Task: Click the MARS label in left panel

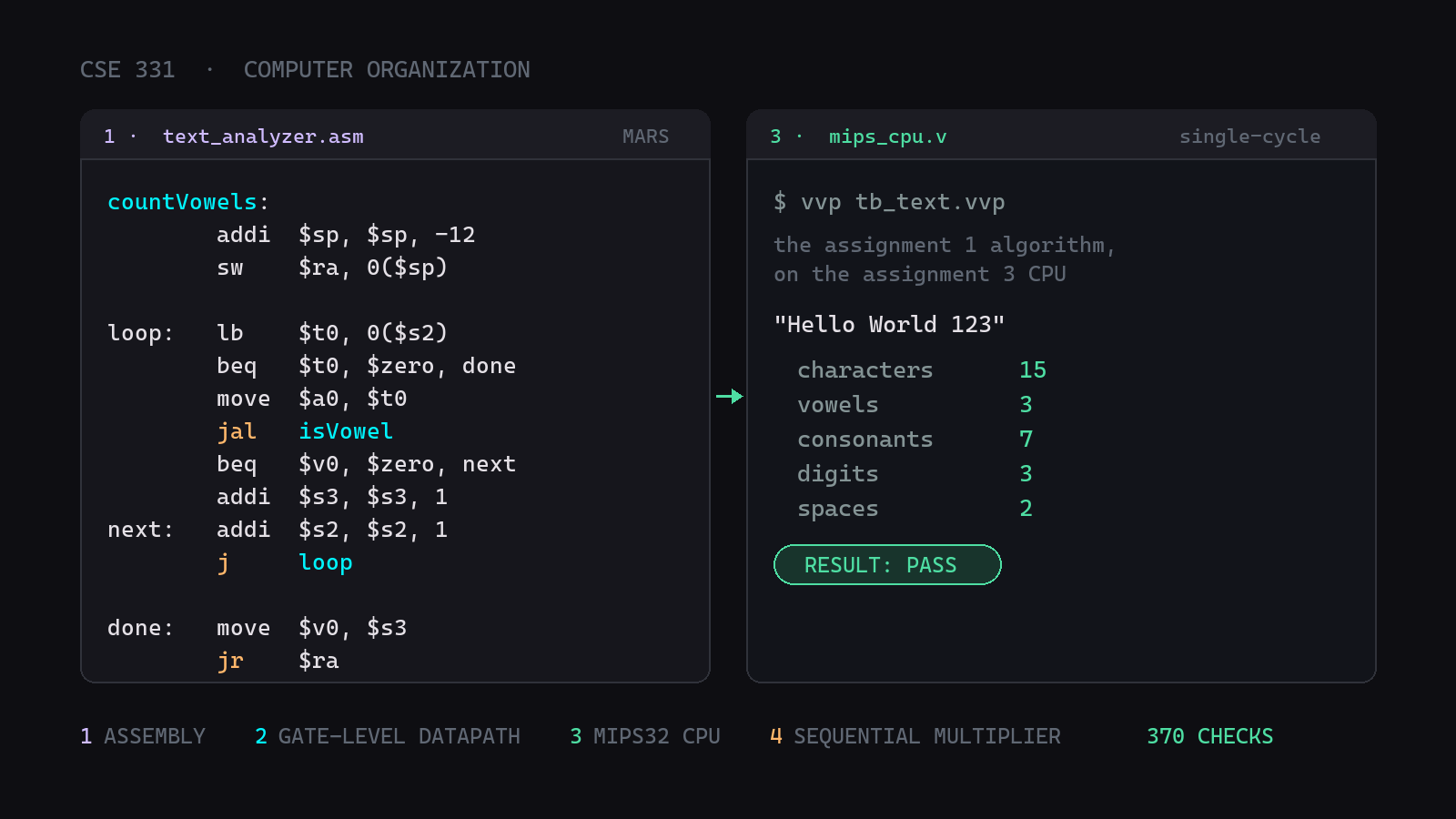Action: [x=646, y=136]
